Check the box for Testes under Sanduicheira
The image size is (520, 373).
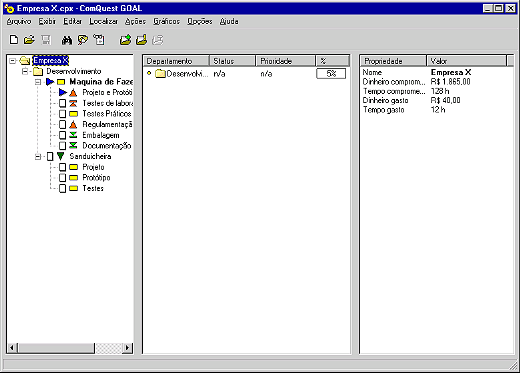pos(62,188)
